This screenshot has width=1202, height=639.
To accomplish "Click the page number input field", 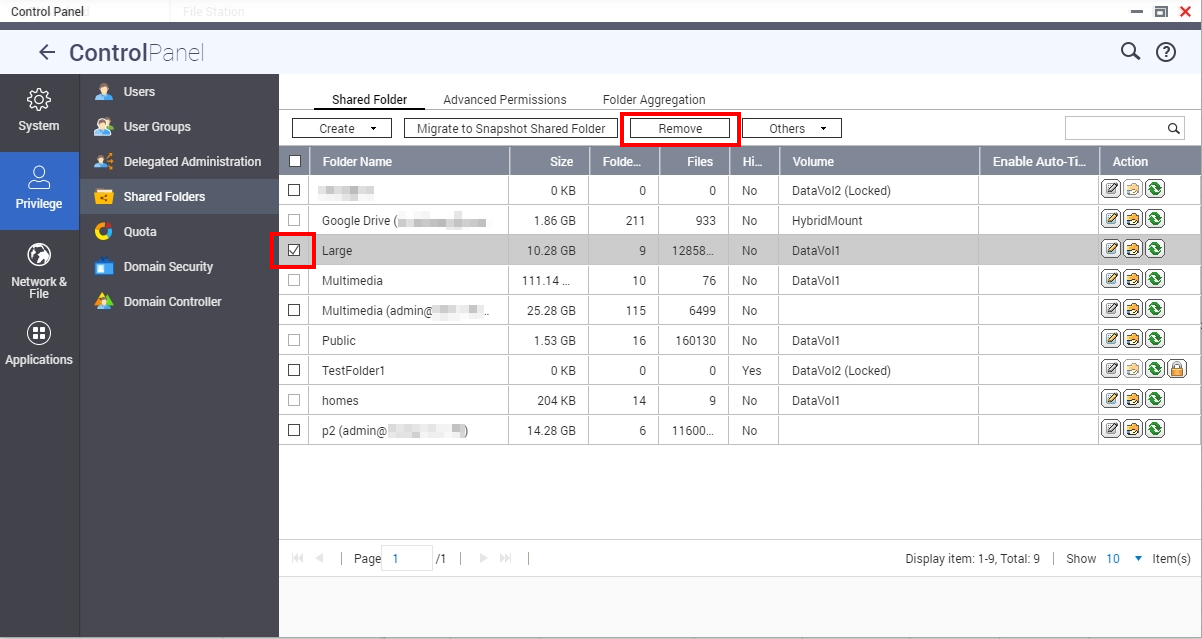I will point(409,559).
